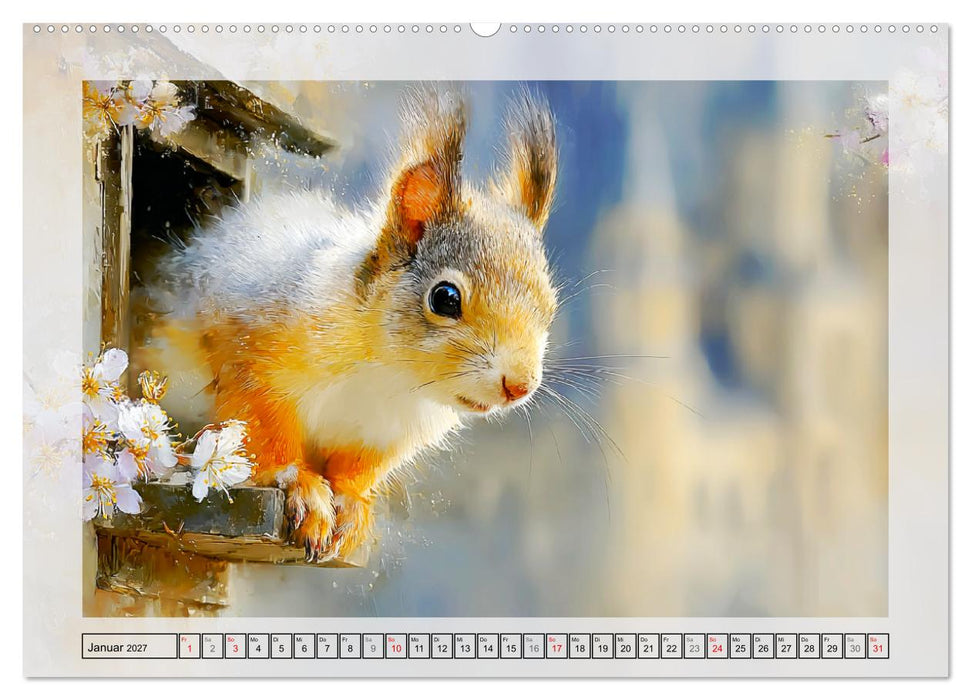
Task: Select the date cell for Sunday 3
Action: tap(235, 645)
